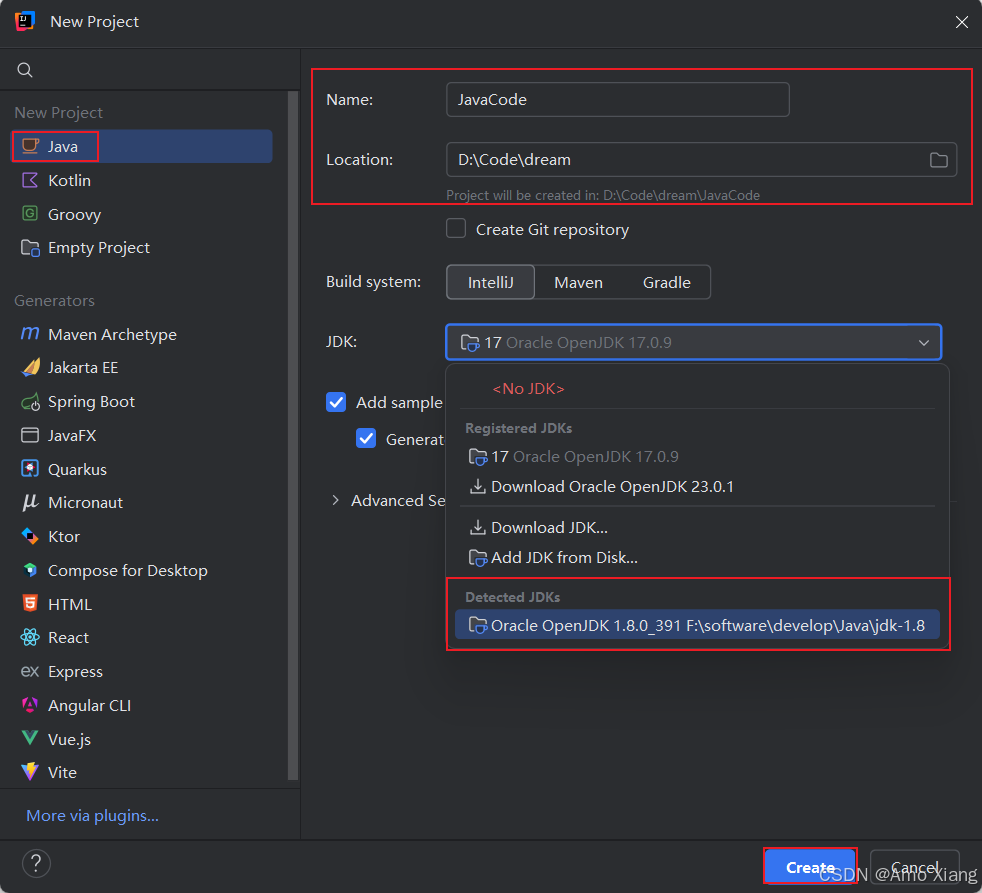982x893 pixels.
Task: Switch build system to Gradle
Action: coord(666,283)
